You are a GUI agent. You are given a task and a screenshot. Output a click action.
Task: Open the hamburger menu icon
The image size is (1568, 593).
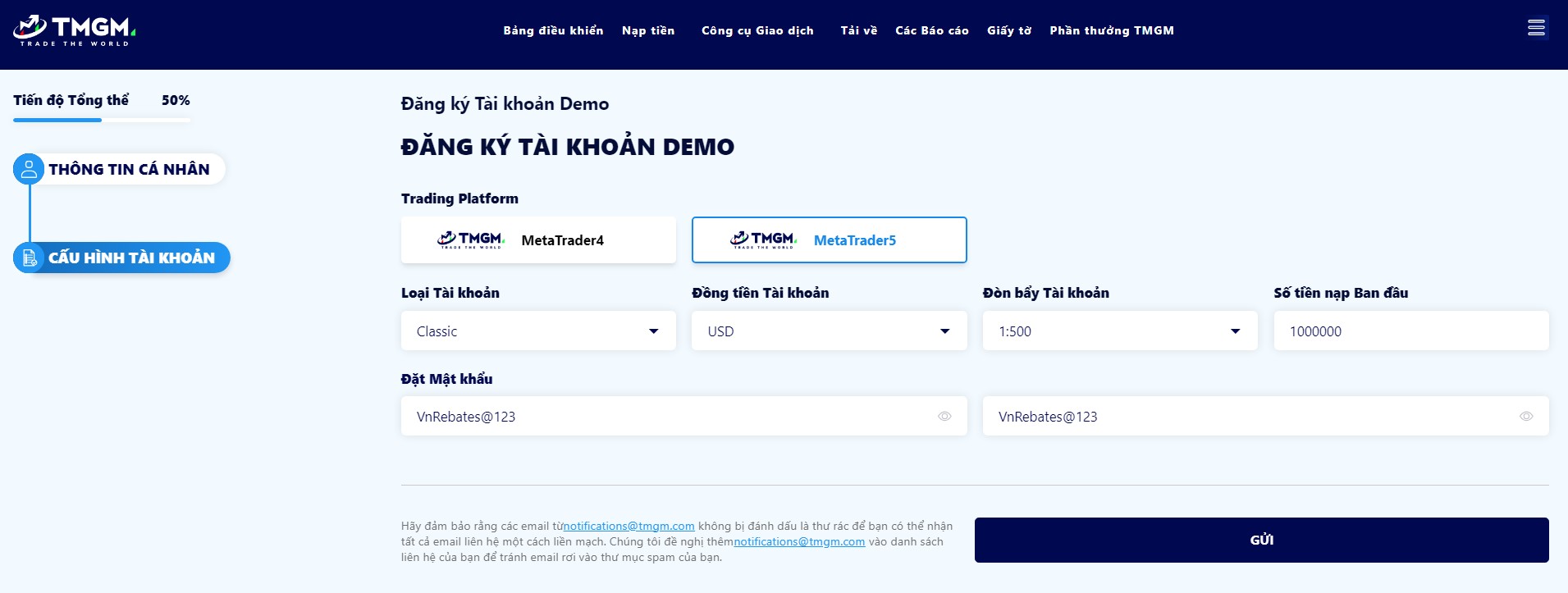pos(1536,28)
